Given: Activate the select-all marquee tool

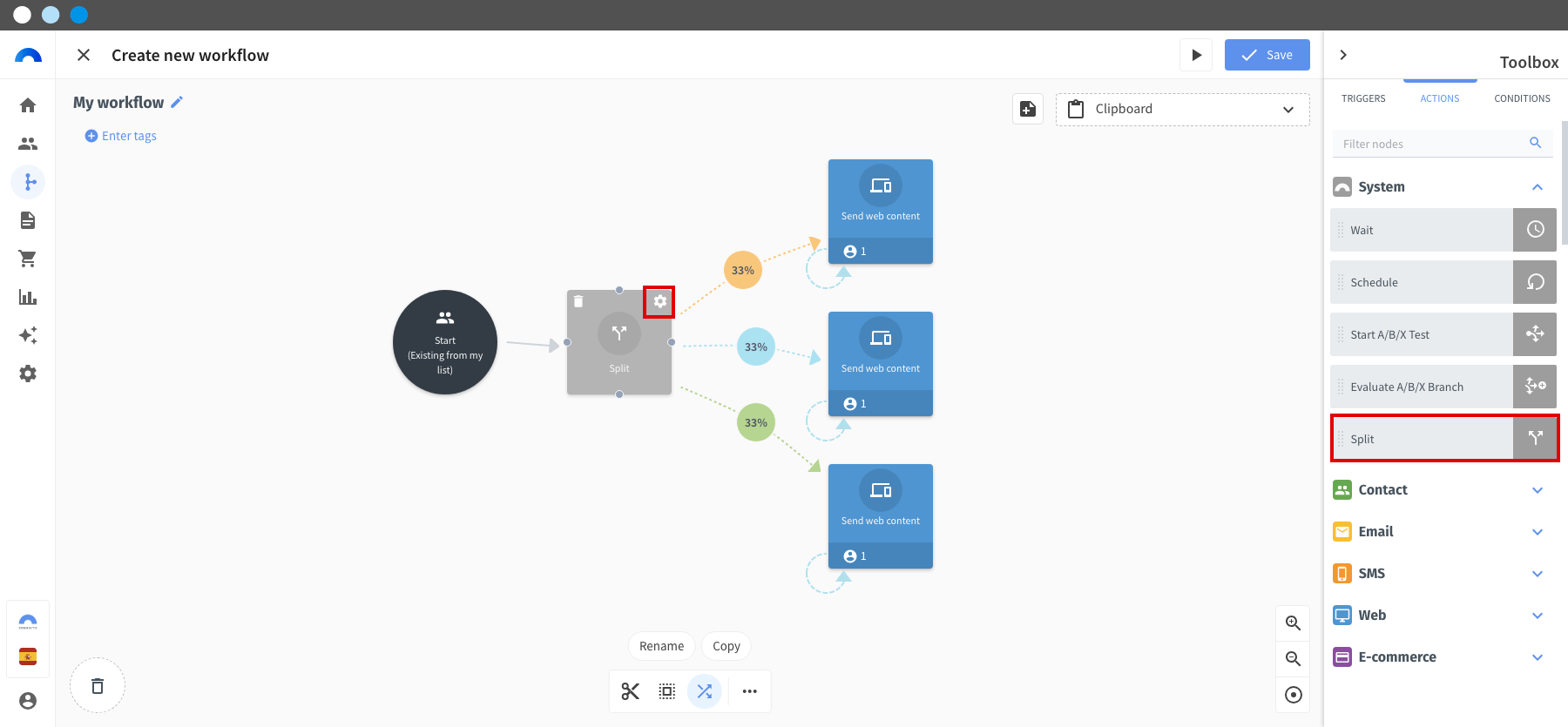Looking at the screenshot, I should pyautogui.click(x=667, y=691).
